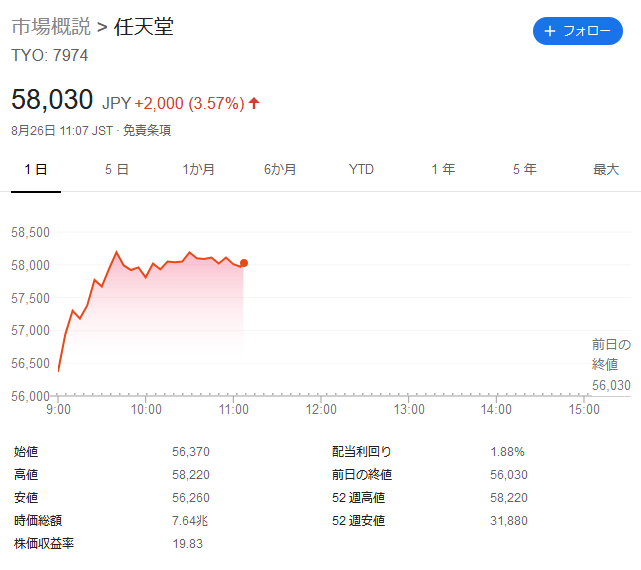Screen dimensions: 641x570
Task: Click the 任天堂 company title
Action: (144, 27)
